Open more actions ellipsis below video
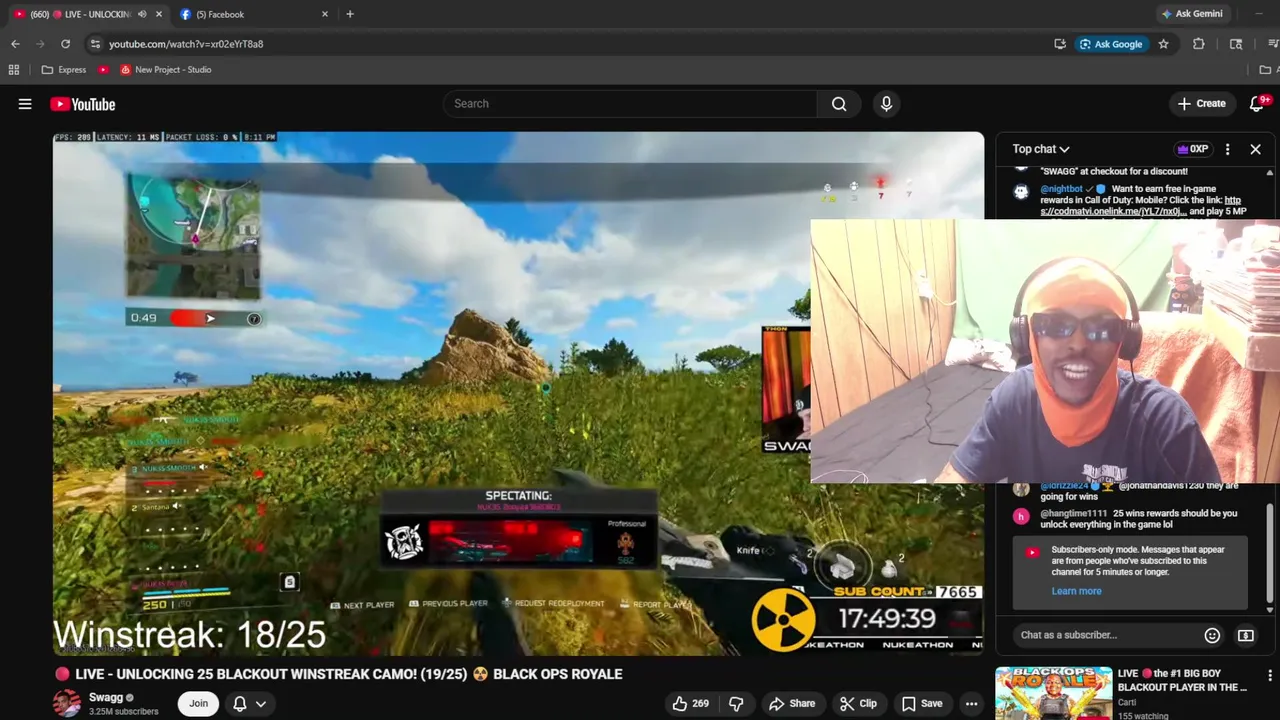Image resolution: width=1280 pixels, height=720 pixels. pyautogui.click(x=971, y=703)
